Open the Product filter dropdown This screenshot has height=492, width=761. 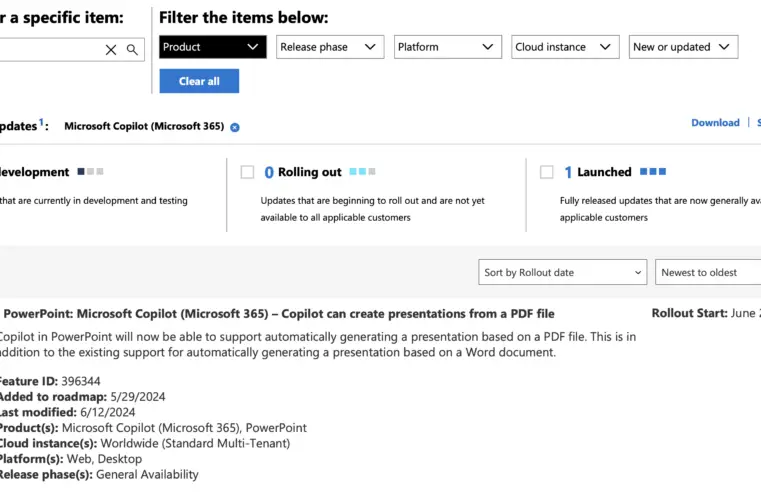tap(212, 47)
